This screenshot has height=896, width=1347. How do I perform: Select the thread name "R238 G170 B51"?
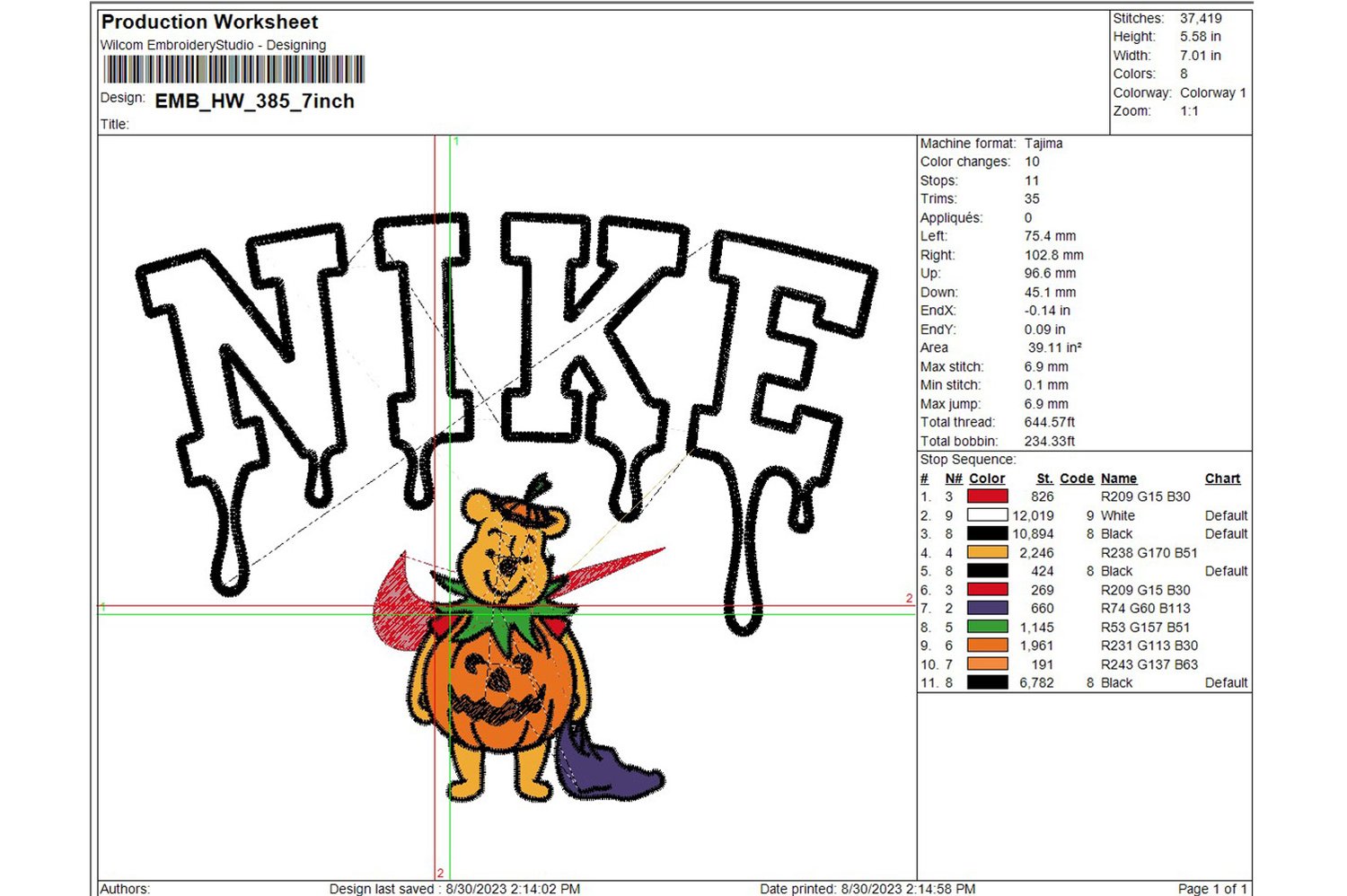(1149, 553)
